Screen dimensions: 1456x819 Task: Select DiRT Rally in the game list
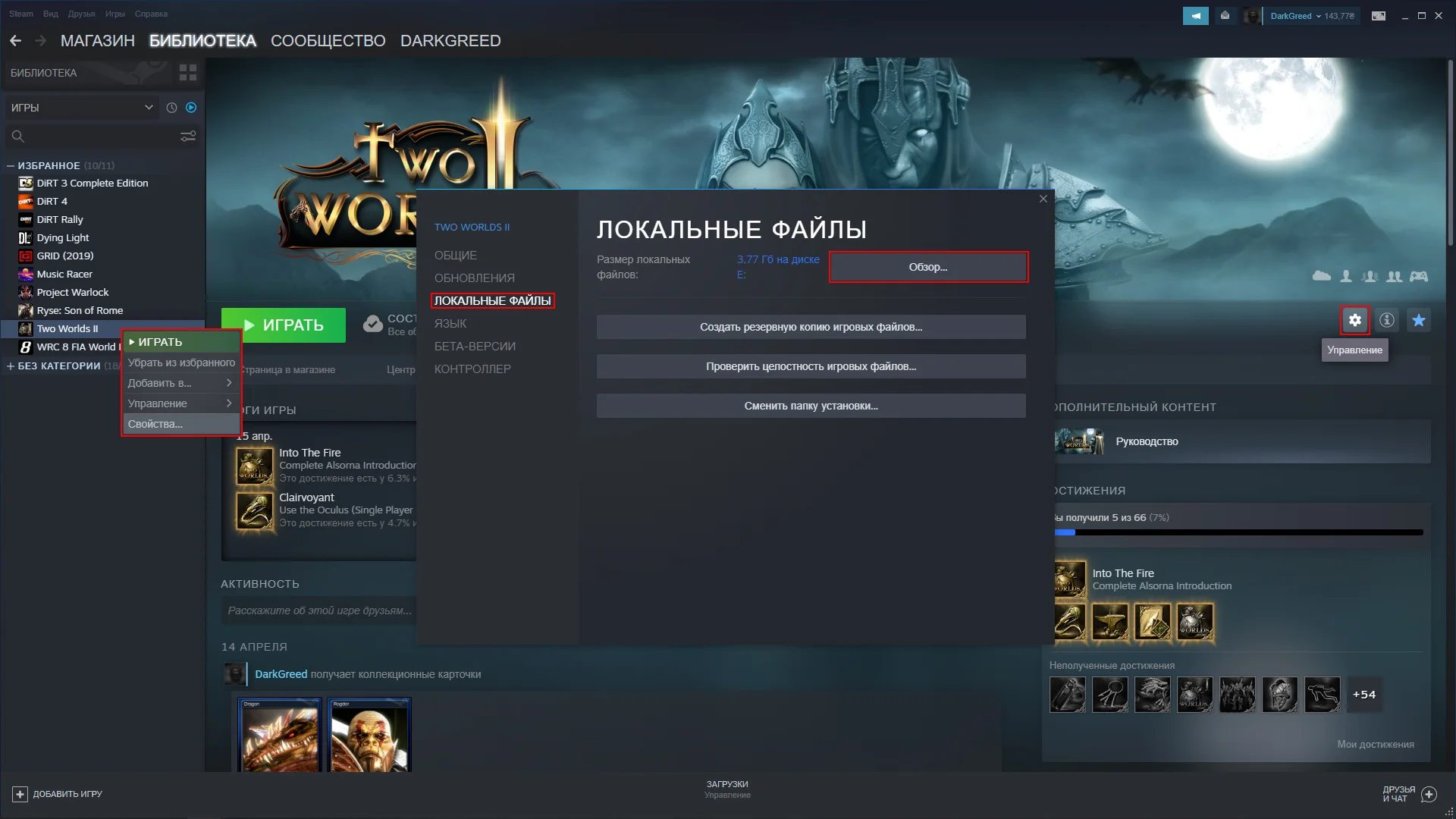(60, 219)
